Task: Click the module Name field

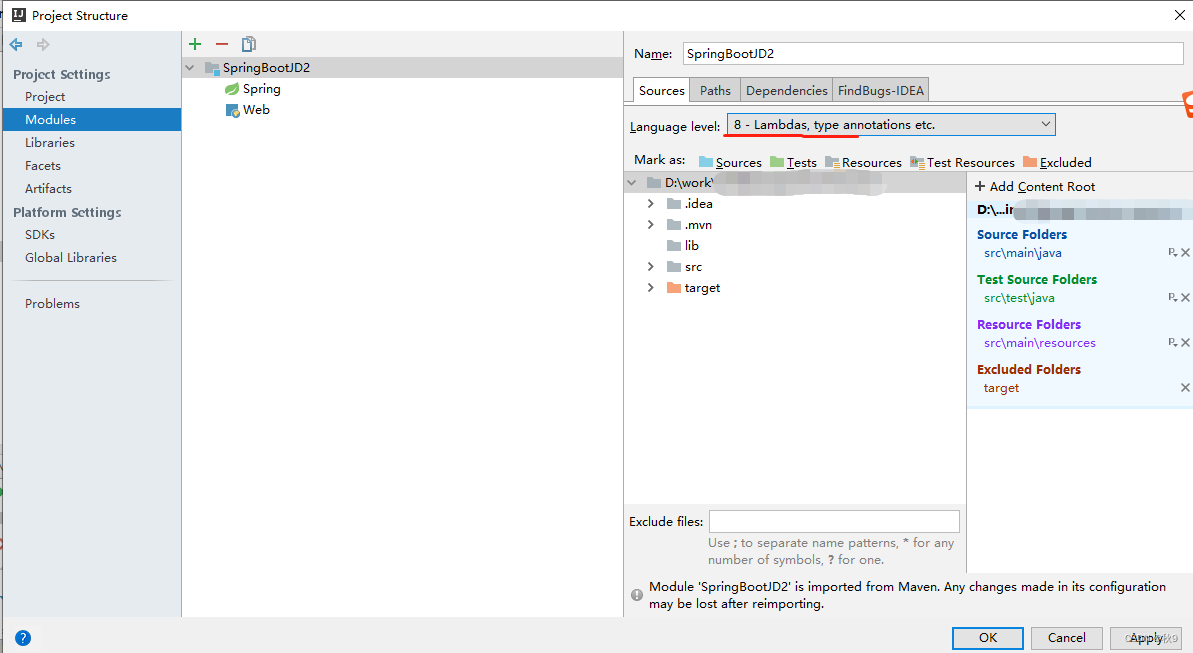Action: click(933, 53)
